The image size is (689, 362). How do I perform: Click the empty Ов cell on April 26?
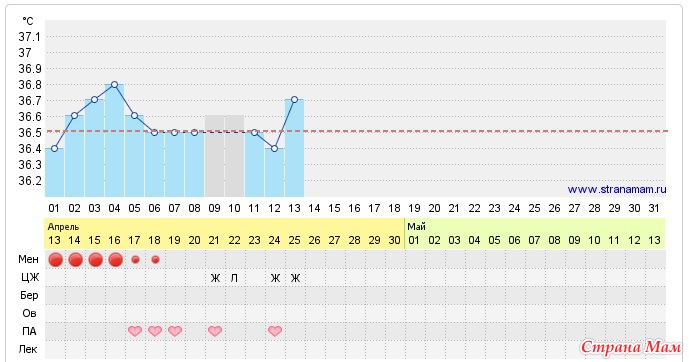click(x=315, y=313)
